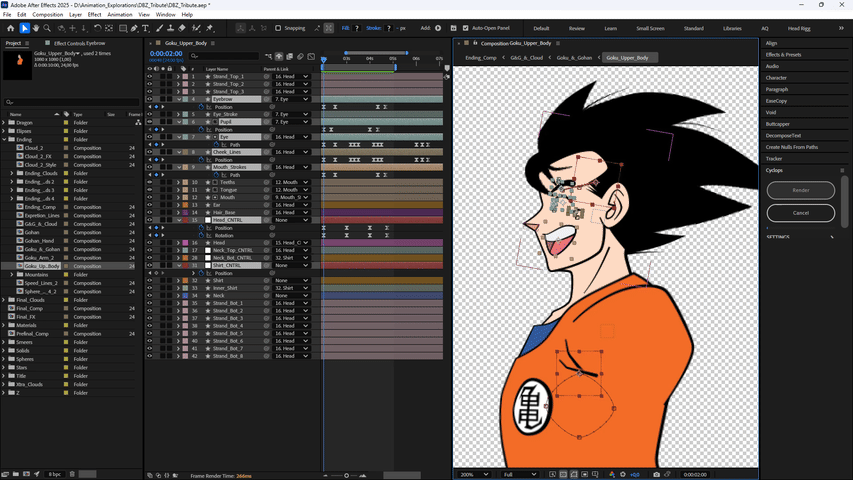The width and height of the screenshot is (853, 480).
Task: Click the Cyclops Render button
Action: point(800,190)
